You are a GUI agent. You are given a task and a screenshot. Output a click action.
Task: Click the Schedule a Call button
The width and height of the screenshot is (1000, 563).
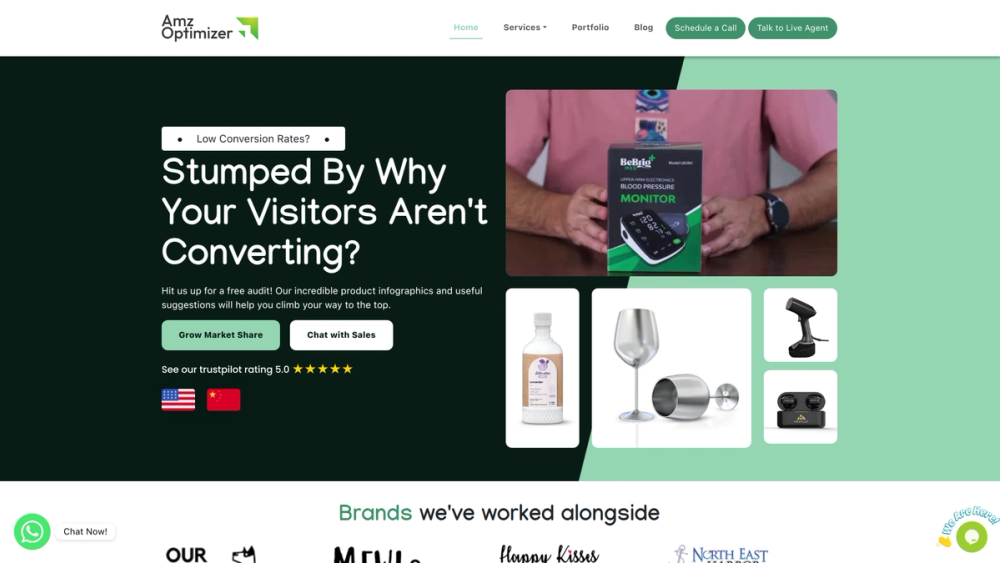[705, 28]
